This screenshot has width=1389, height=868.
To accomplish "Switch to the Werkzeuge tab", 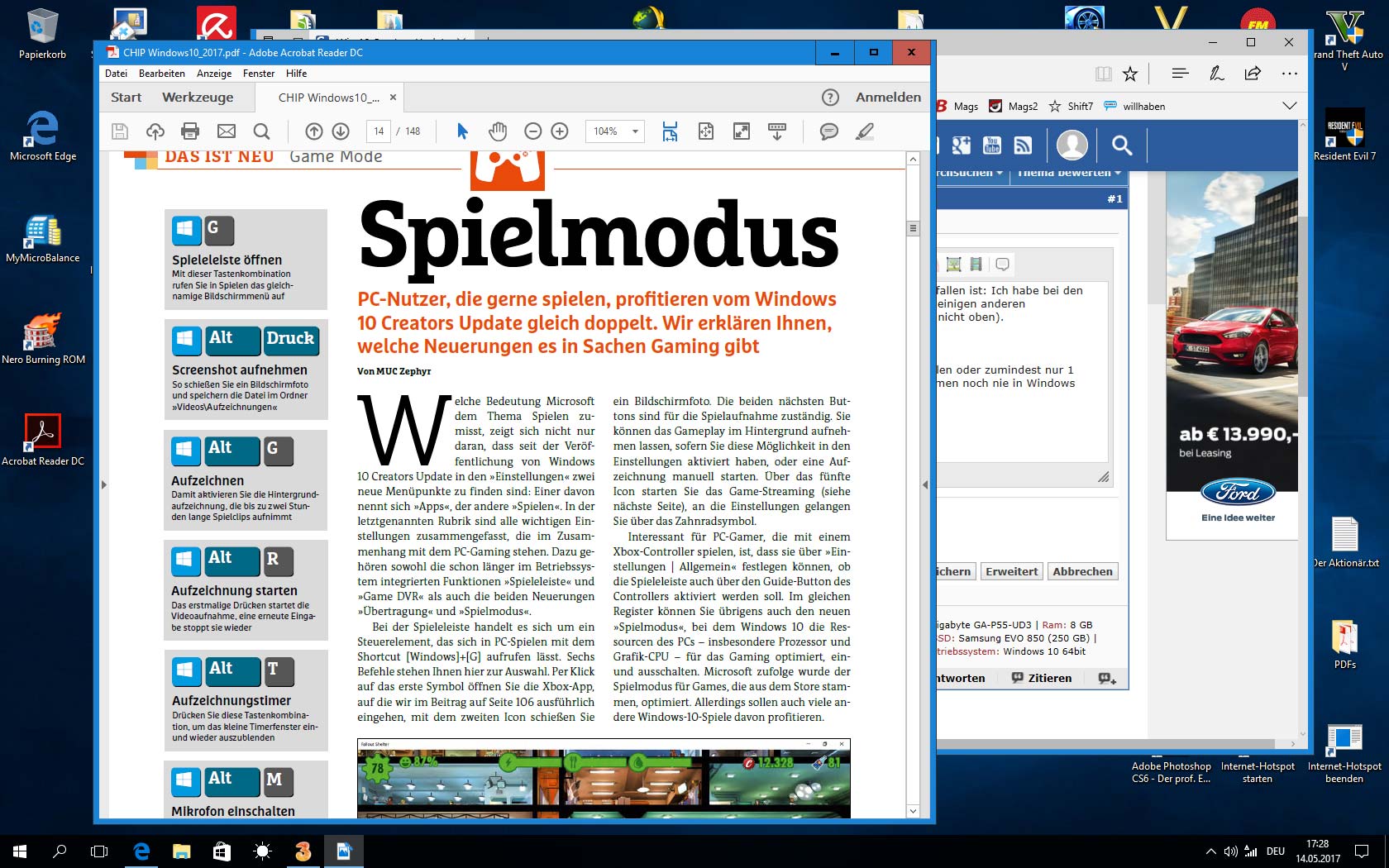I will pyautogui.click(x=198, y=98).
